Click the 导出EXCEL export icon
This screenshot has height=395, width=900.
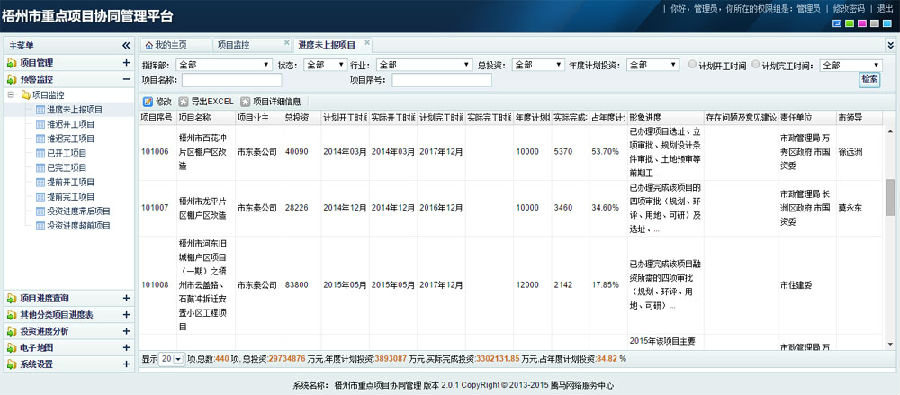click(x=183, y=102)
